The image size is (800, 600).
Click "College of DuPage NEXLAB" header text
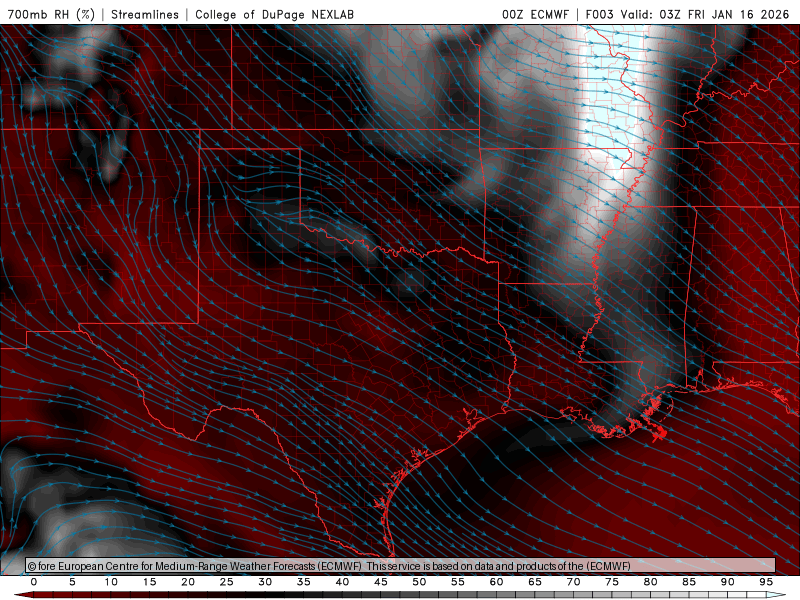click(274, 14)
